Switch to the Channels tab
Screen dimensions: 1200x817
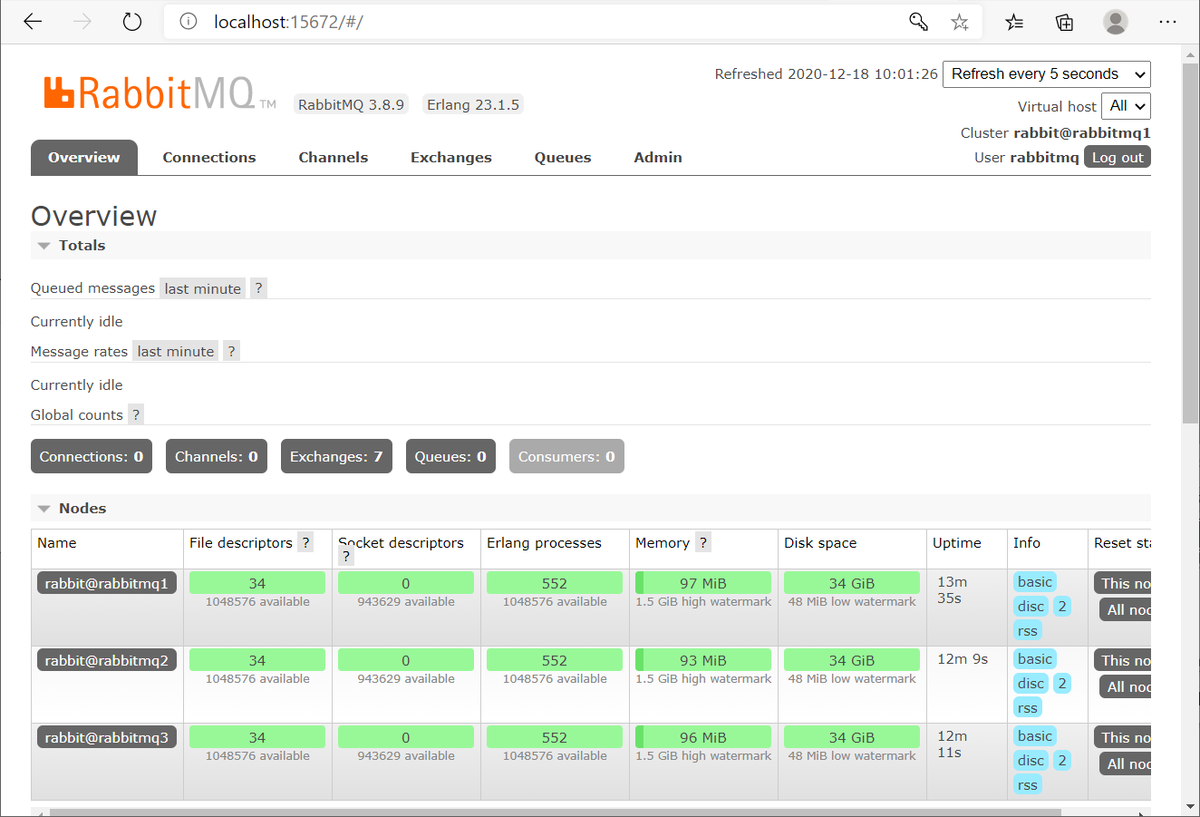[x=333, y=157]
